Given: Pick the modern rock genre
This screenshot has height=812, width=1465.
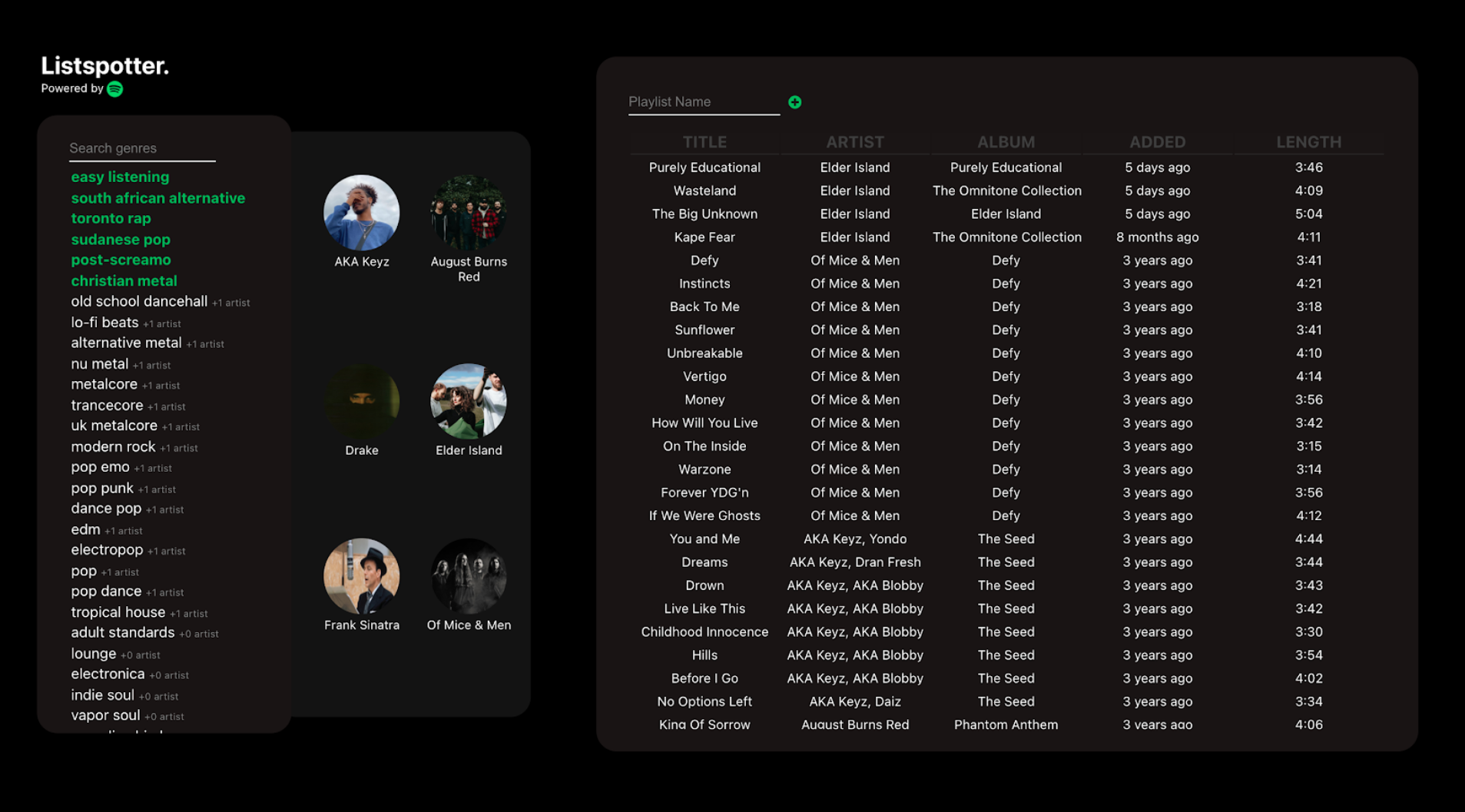Looking at the screenshot, I should tap(113, 446).
